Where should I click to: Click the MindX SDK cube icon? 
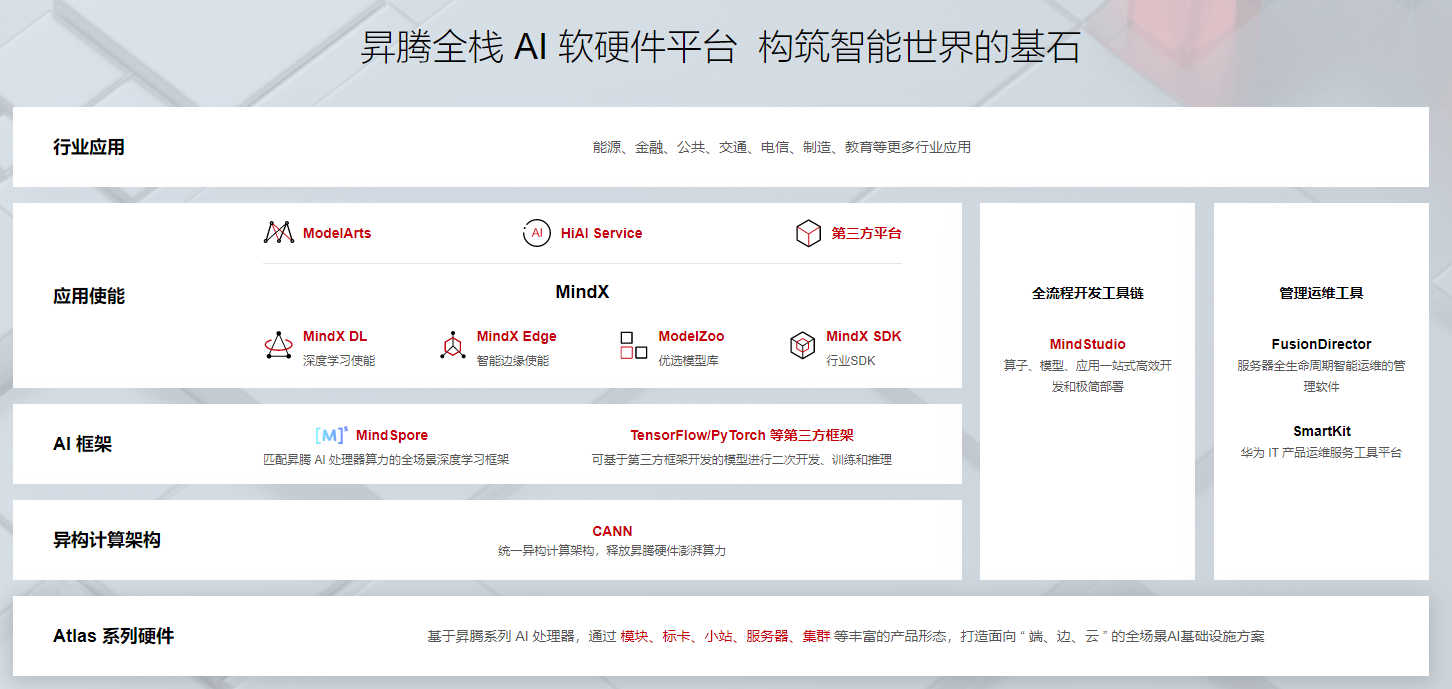802,346
